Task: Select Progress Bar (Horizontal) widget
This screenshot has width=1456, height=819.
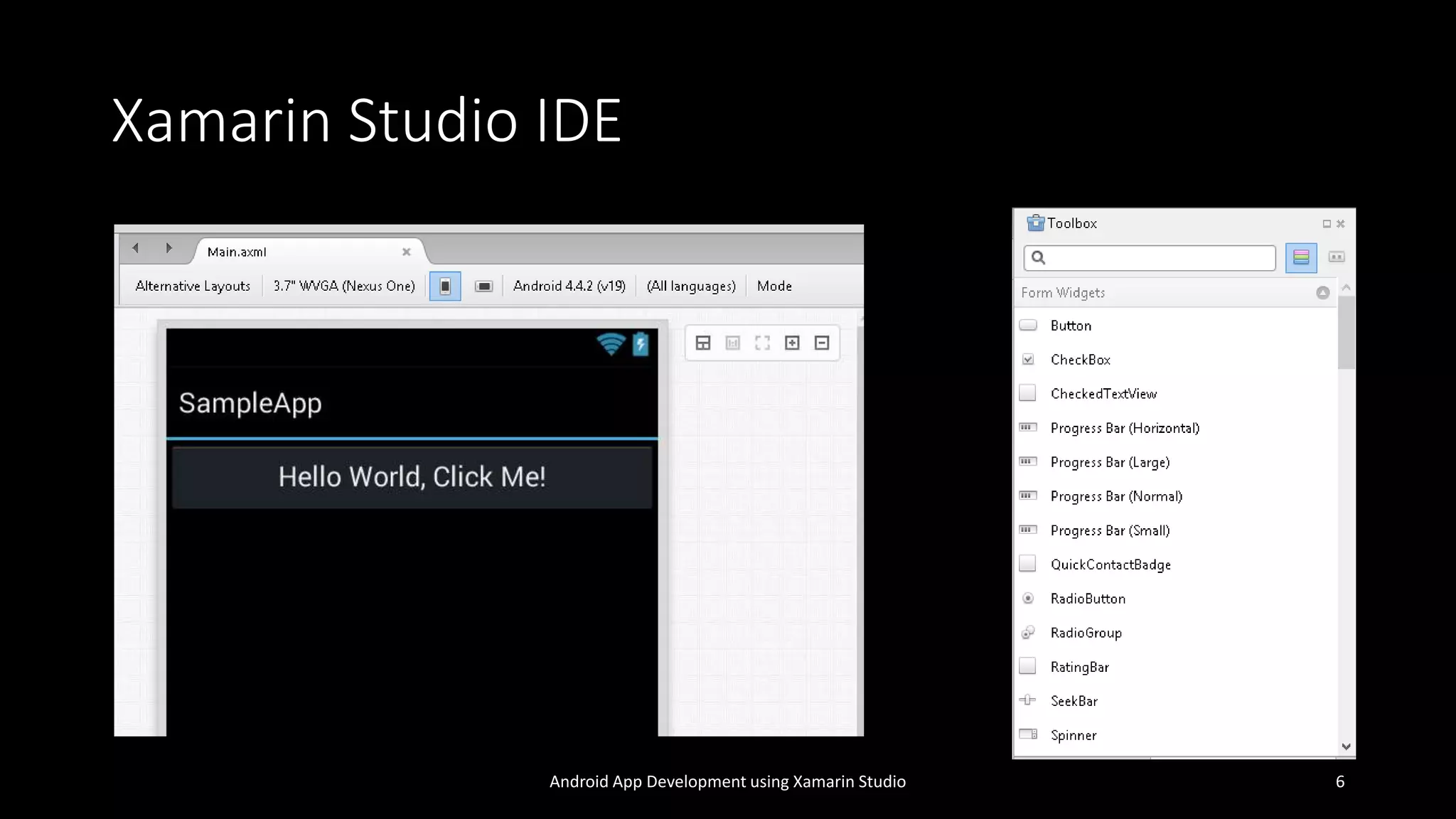Action: [1176, 428]
